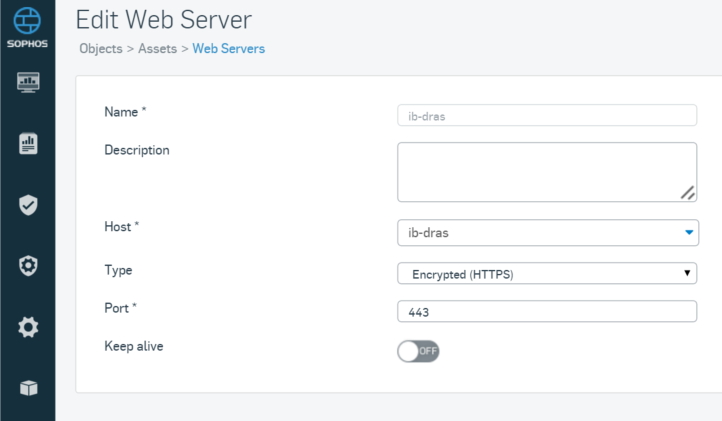Go to Assets breadcrumb
The height and width of the screenshot is (421, 722).
(157, 49)
